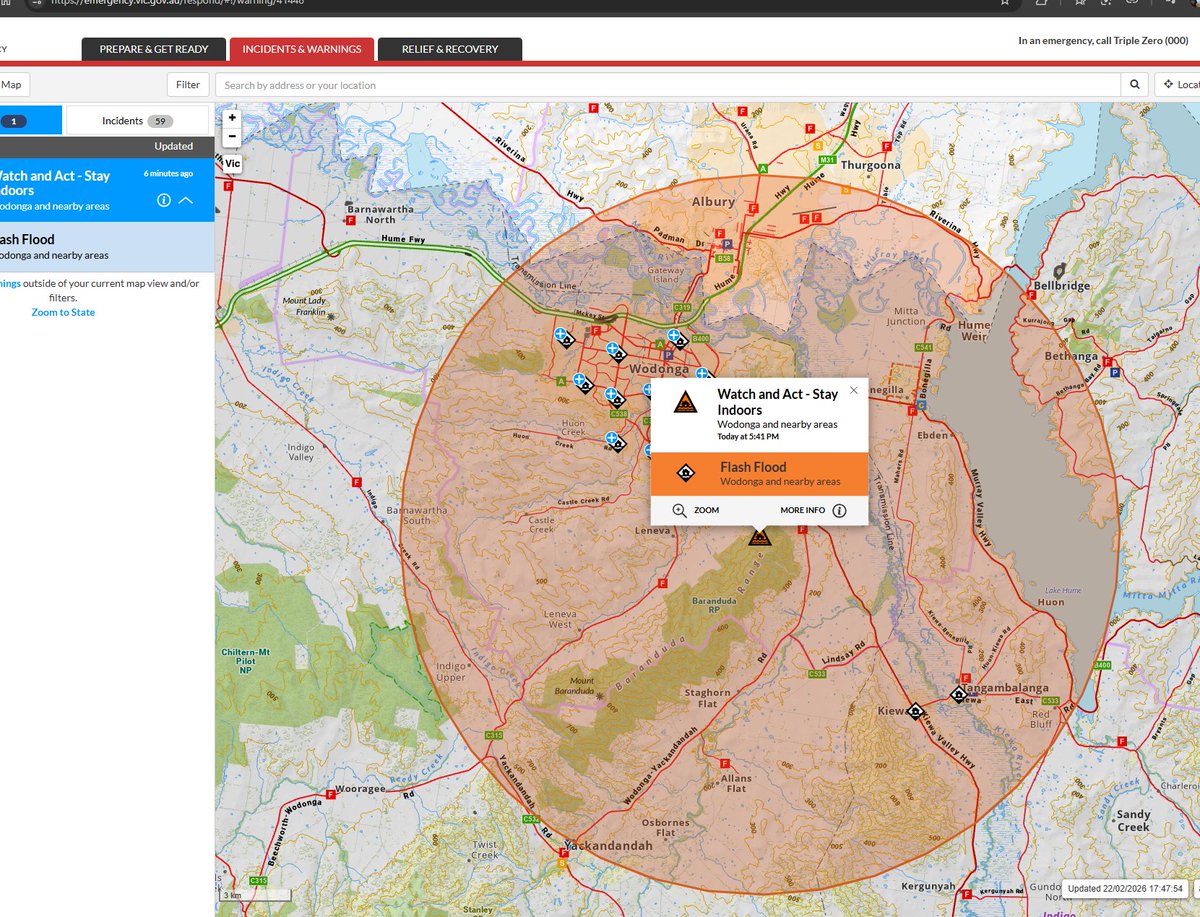Collapse the Watch and Act sidebar entry

[186, 201]
